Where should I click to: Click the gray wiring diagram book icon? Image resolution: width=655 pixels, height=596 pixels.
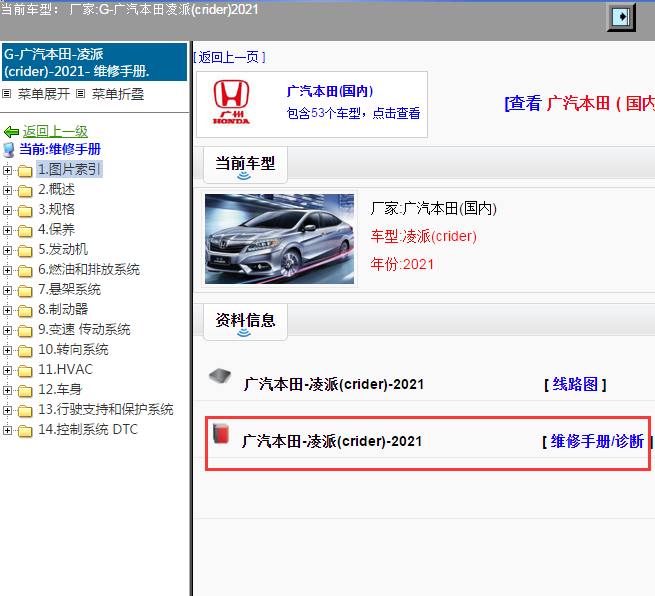click(220, 376)
